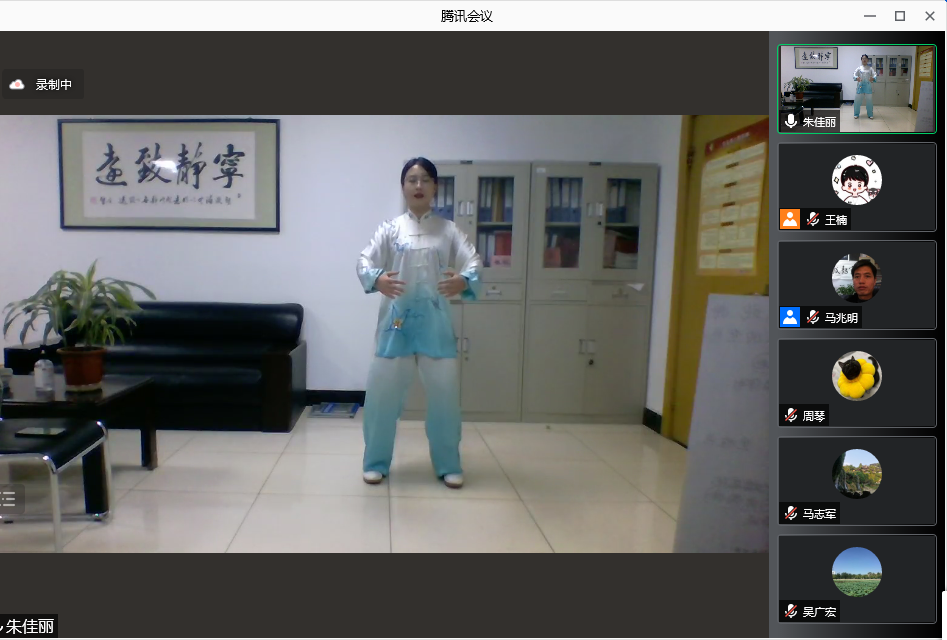Click the cloud recording icon
This screenshot has width=947, height=640.
point(17,85)
